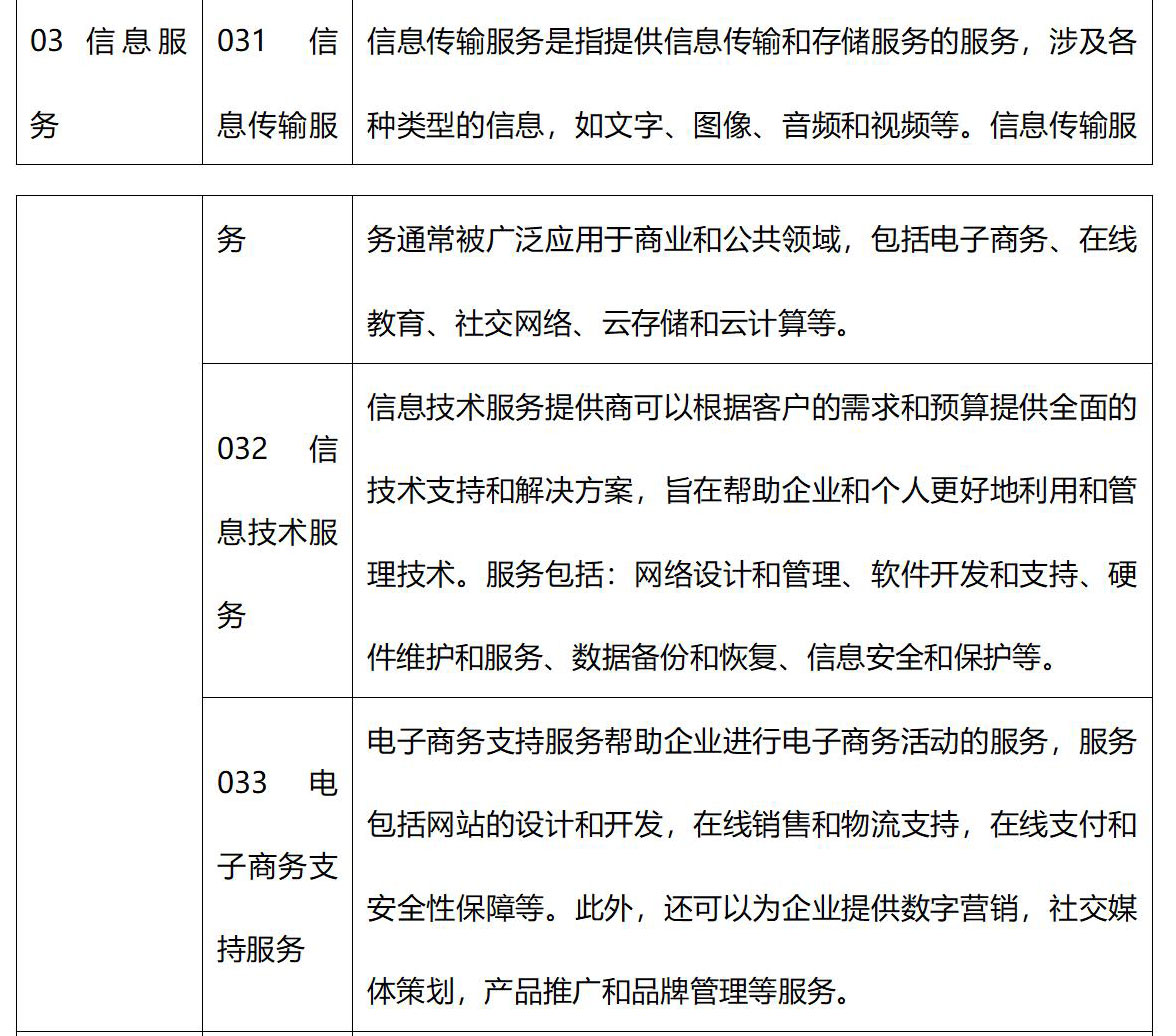Viewport: 1176px width, 1036px height.
Task: Click the line starting "种类型的信息，如文字"
Action: tap(751, 126)
